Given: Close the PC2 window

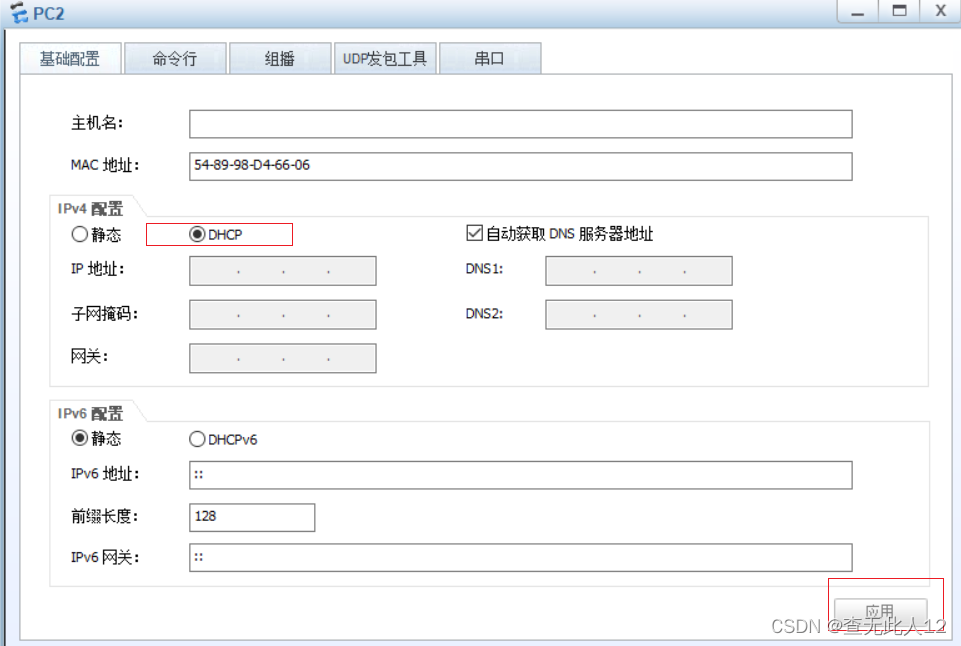Looking at the screenshot, I should (x=941, y=12).
